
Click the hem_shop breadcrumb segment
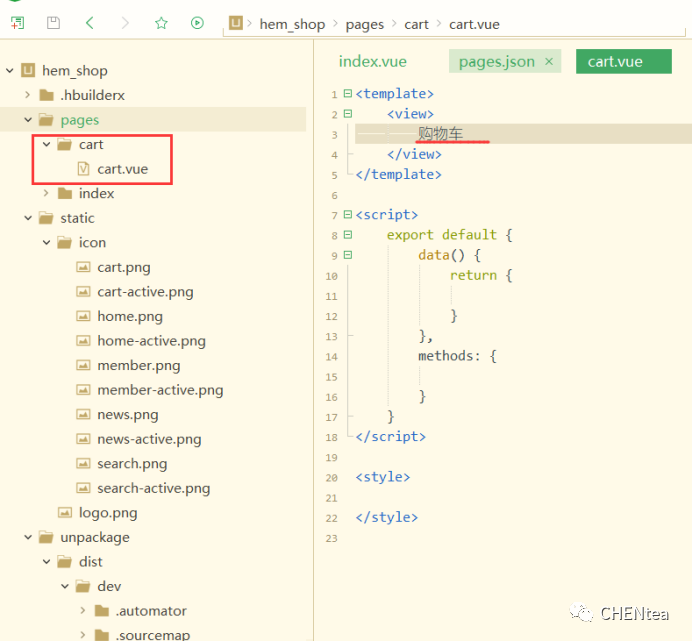coord(292,24)
